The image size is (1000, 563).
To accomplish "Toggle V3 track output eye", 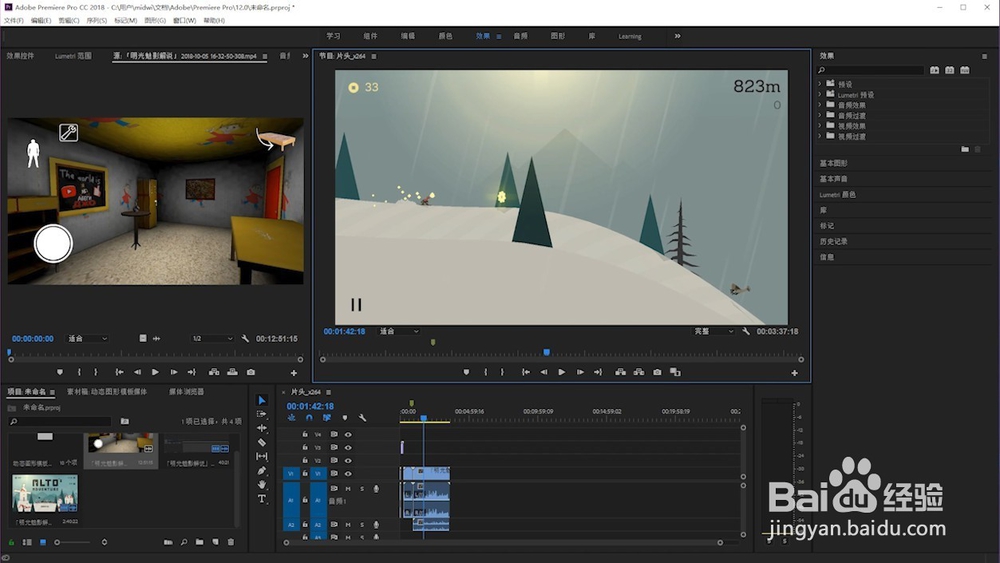I will coord(348,448).
